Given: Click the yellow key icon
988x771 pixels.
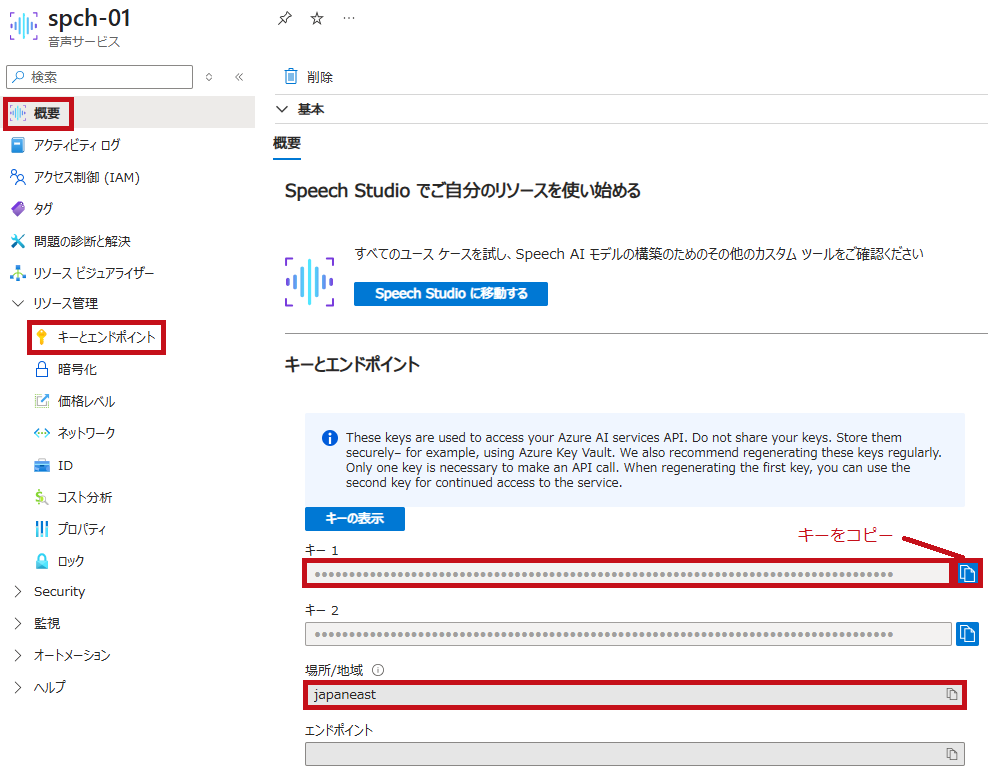Looking at the screenshot, I should 42,337.
